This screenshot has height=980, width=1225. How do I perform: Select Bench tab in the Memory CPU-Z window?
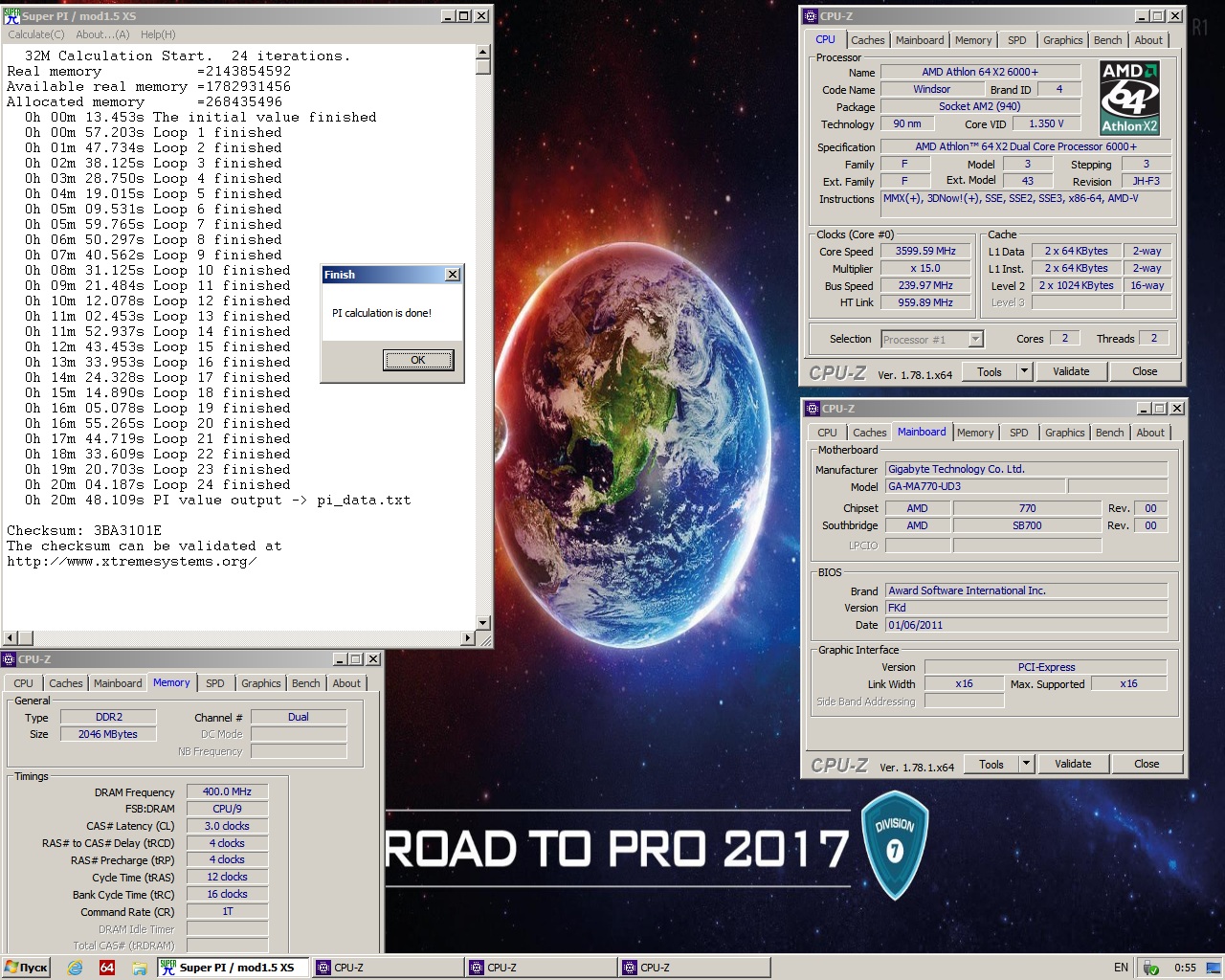(x=306, y=683)
